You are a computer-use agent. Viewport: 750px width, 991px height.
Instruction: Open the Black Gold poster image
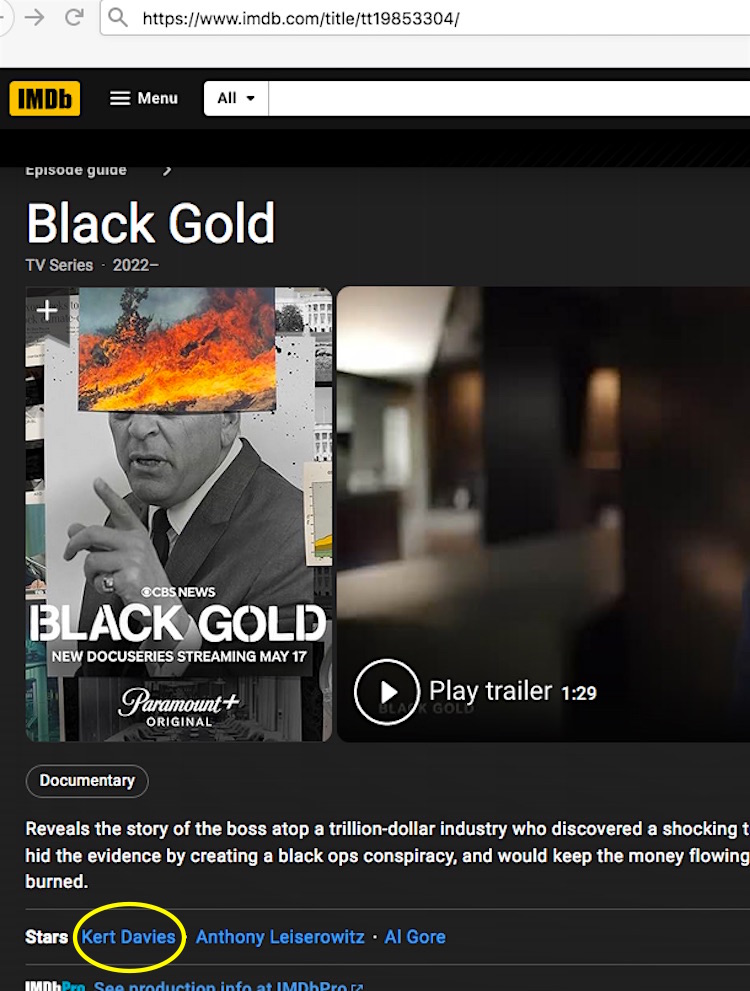[x=179, y=514]
